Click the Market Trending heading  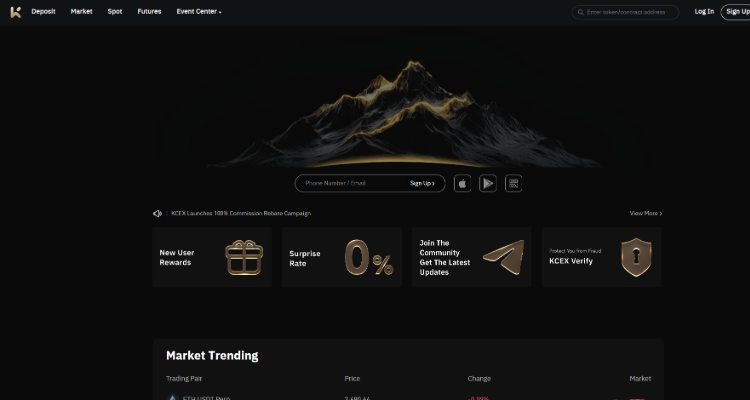coord(212,356)
